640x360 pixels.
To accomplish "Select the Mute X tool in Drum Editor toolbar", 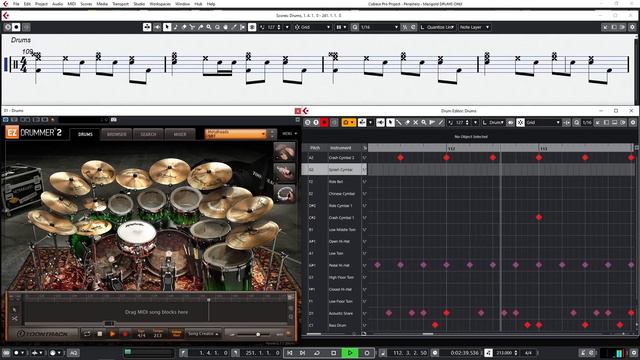I will pyautogui.click(x=416, y=122).
